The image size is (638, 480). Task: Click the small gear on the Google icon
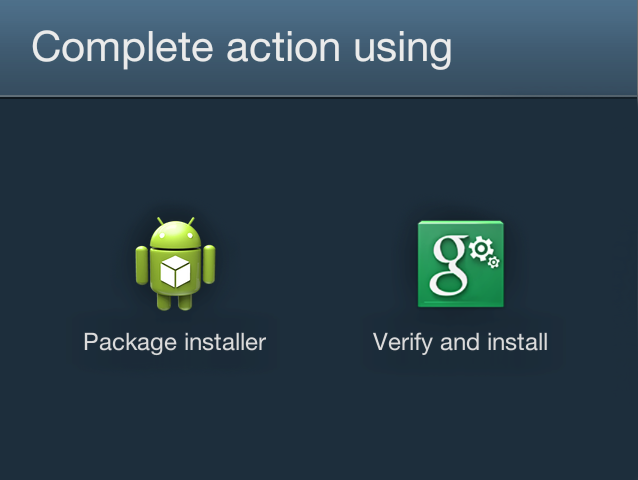click(x=494, y=262)
